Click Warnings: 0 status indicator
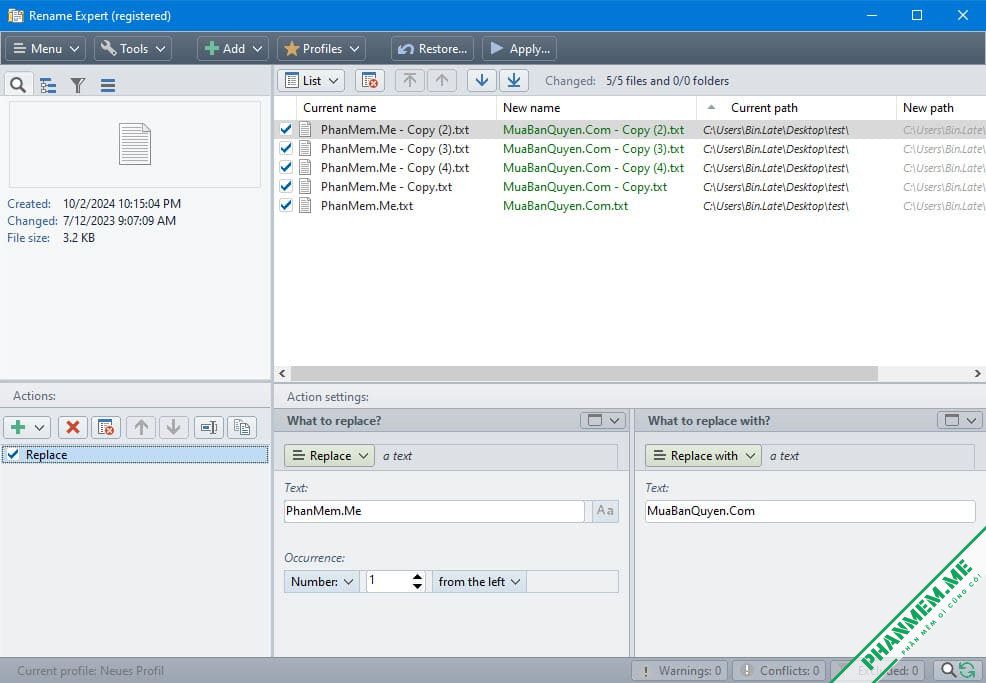The image size is (986, 683). click(680, 670)
